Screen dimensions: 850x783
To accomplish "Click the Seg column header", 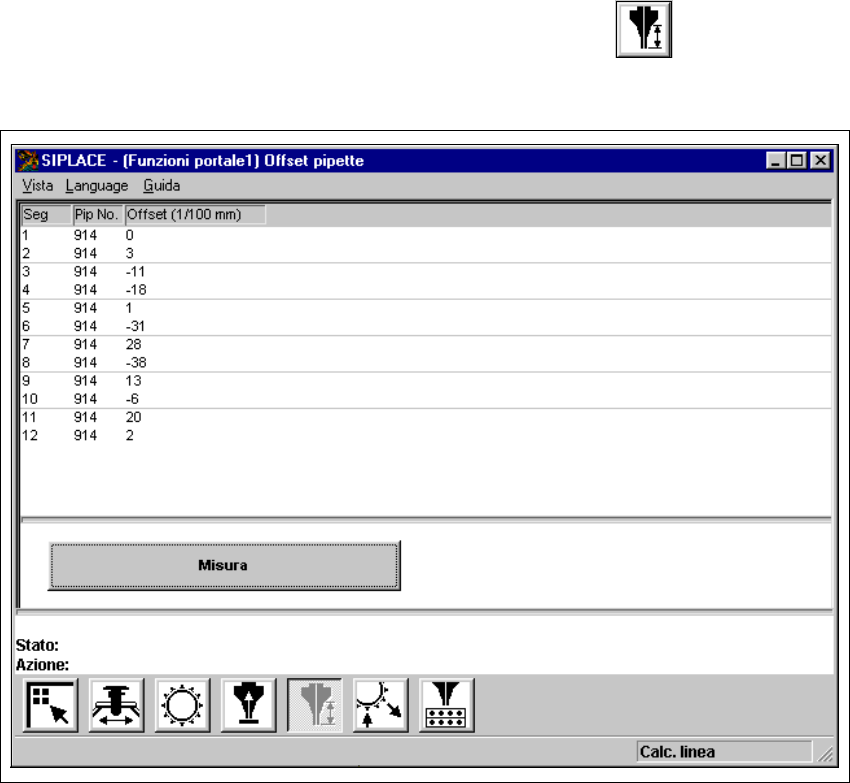I will (x=47, y=215).
